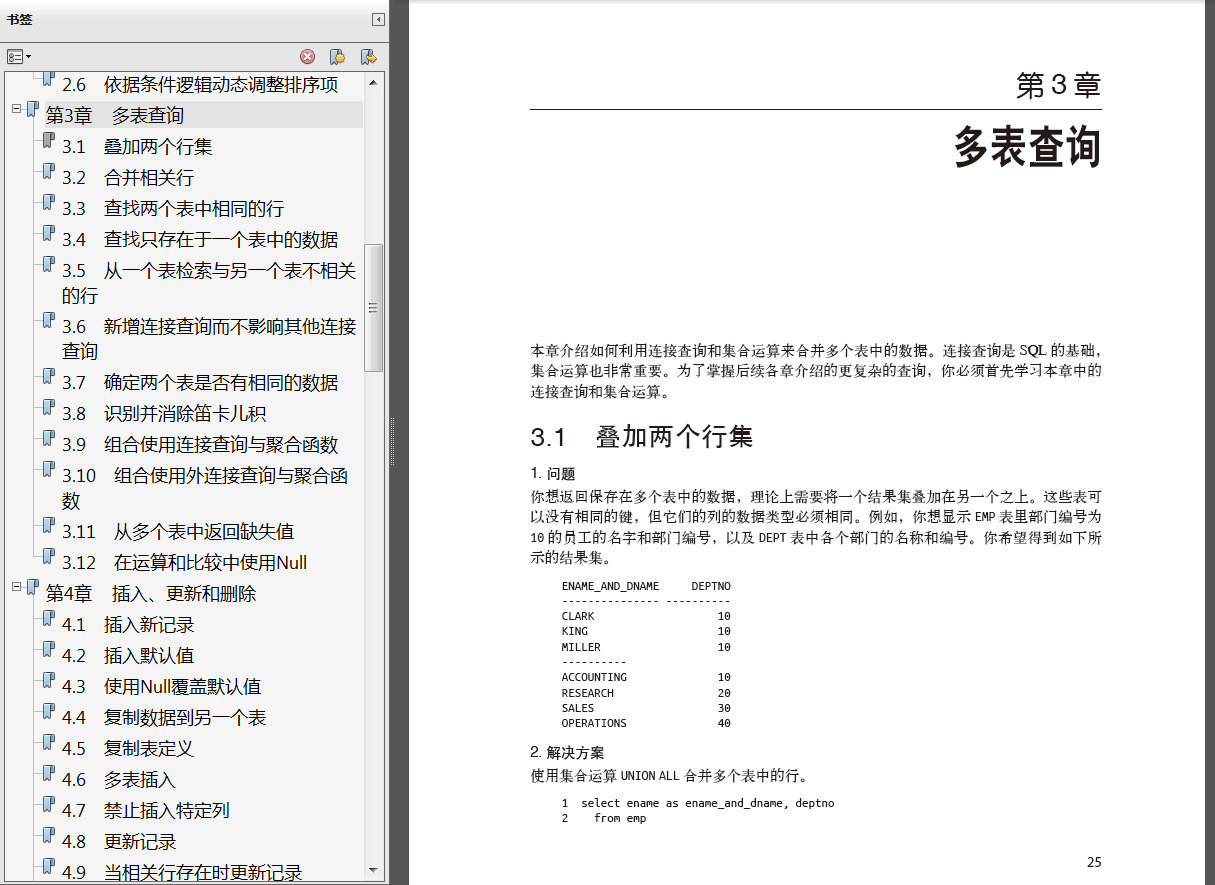Image resolution: width=1215 pixels, height=885 pixels.
Task: Select bookmark 3.11 从多个表中返回缺失值
Action: coord(178,532)
